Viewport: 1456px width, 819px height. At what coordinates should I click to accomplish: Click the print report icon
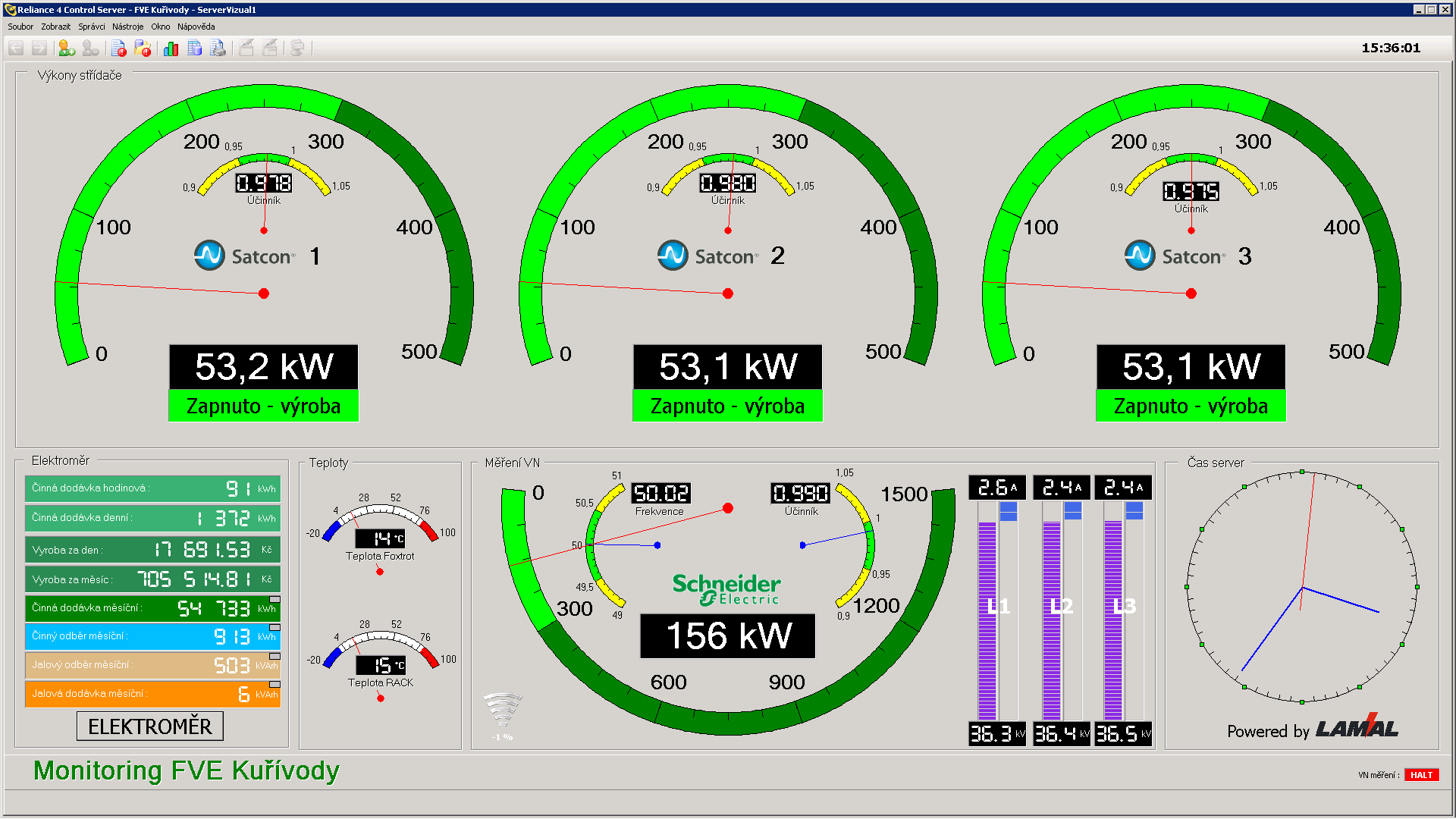(x=218, y=49)
